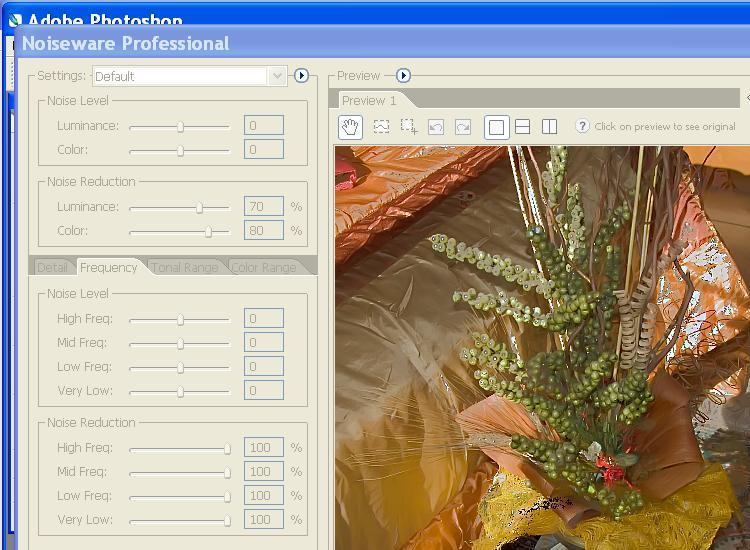Click the help question mark icon
750x550 pixels.
click(x=582, y=126)
